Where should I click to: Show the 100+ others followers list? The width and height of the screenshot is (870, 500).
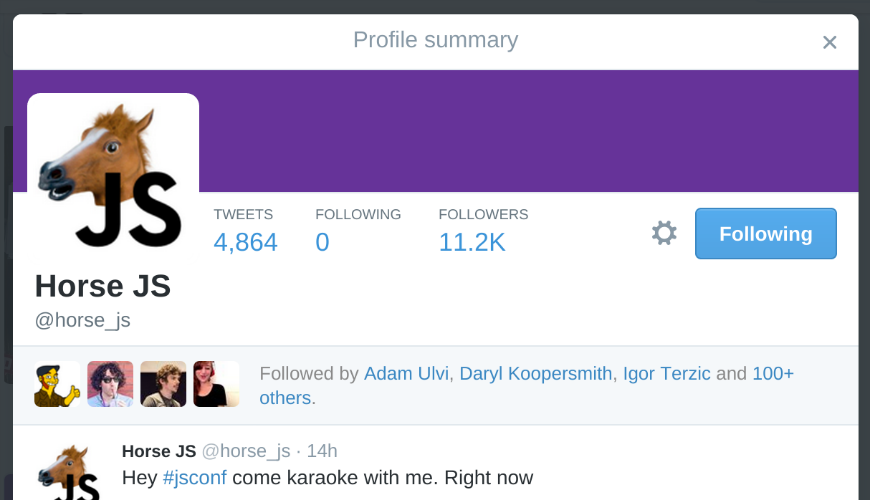[527, 386]
